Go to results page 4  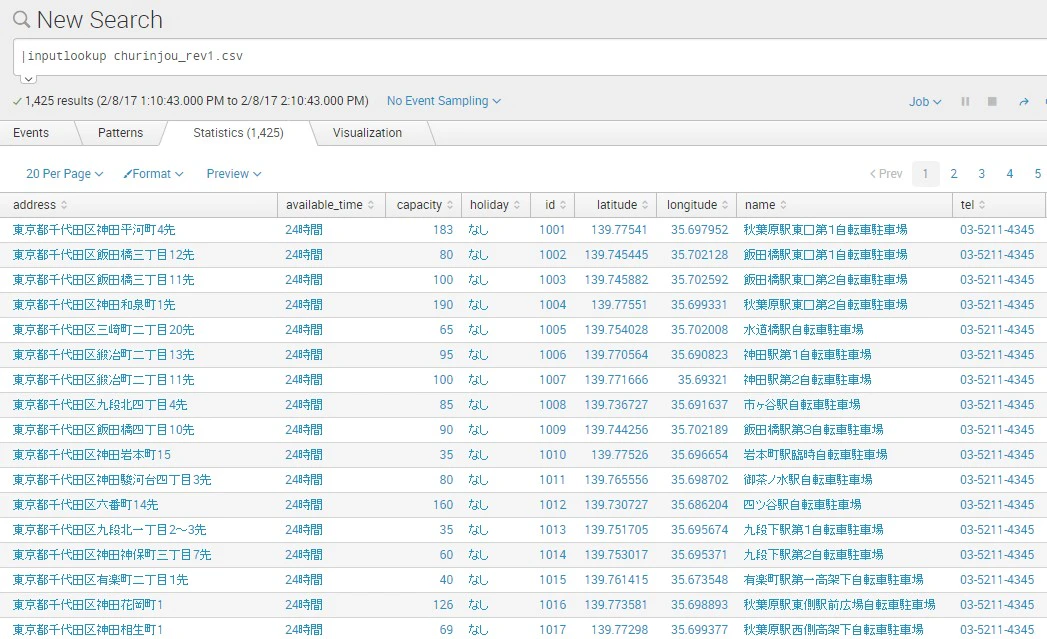tap(1010, 174)
